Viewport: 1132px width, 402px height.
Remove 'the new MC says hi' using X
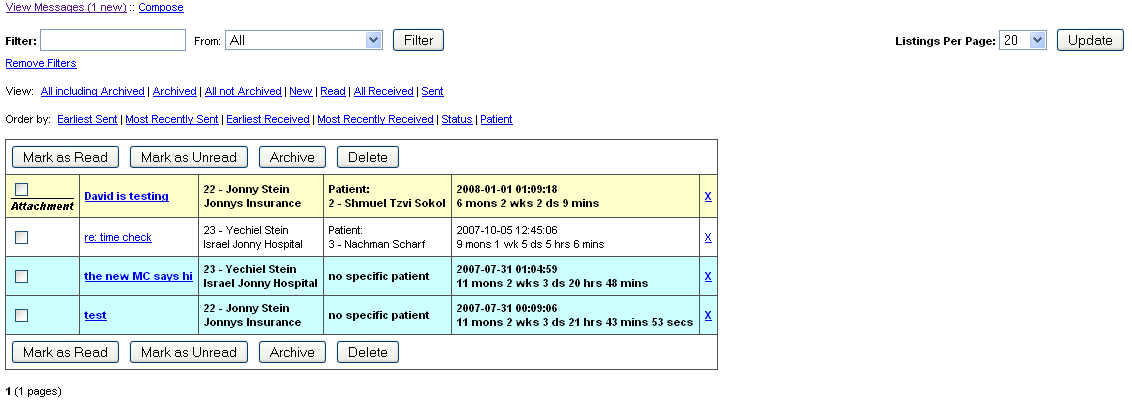[708, 276]
